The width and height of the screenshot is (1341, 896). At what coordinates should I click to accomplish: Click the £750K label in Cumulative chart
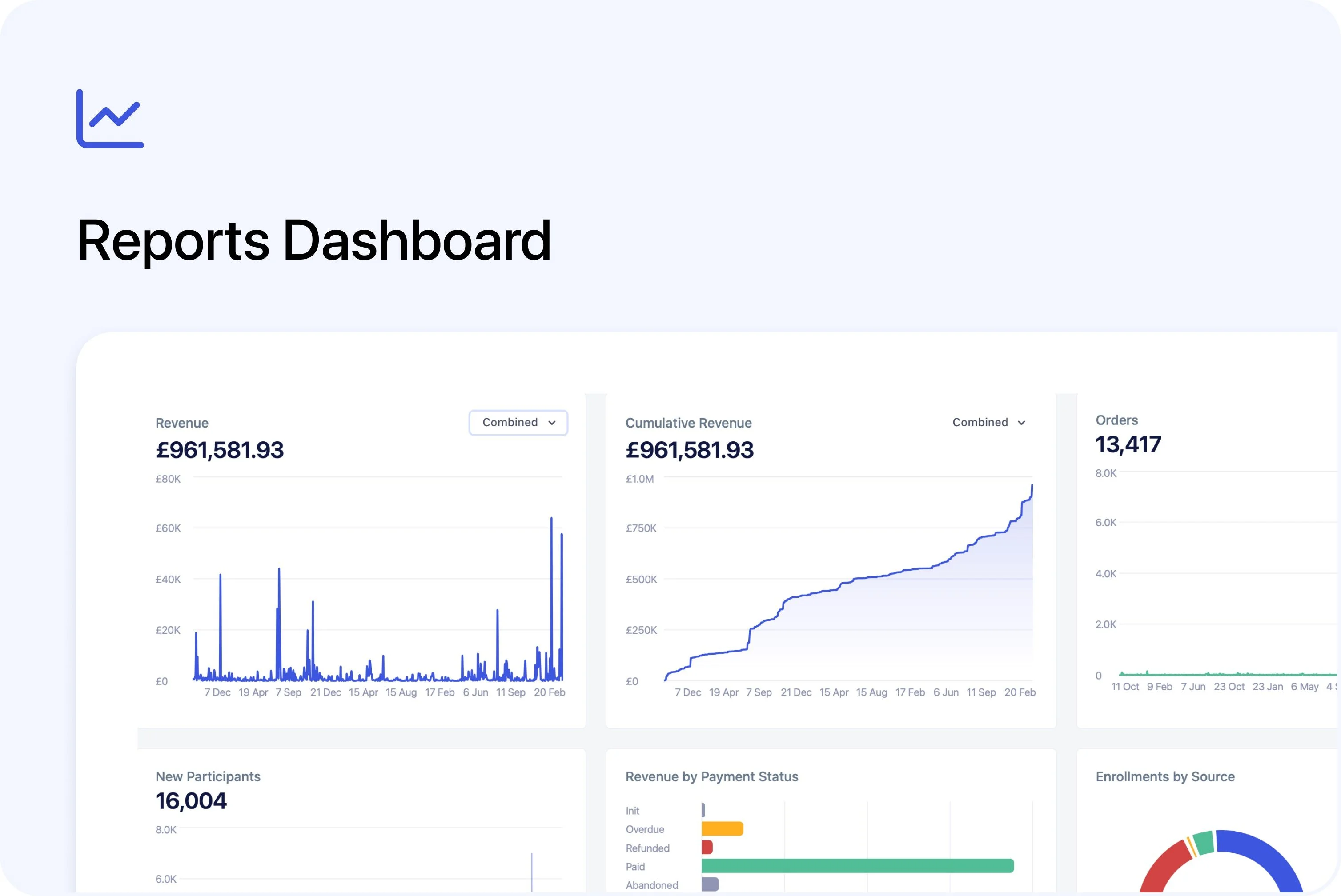click(641, 528)
